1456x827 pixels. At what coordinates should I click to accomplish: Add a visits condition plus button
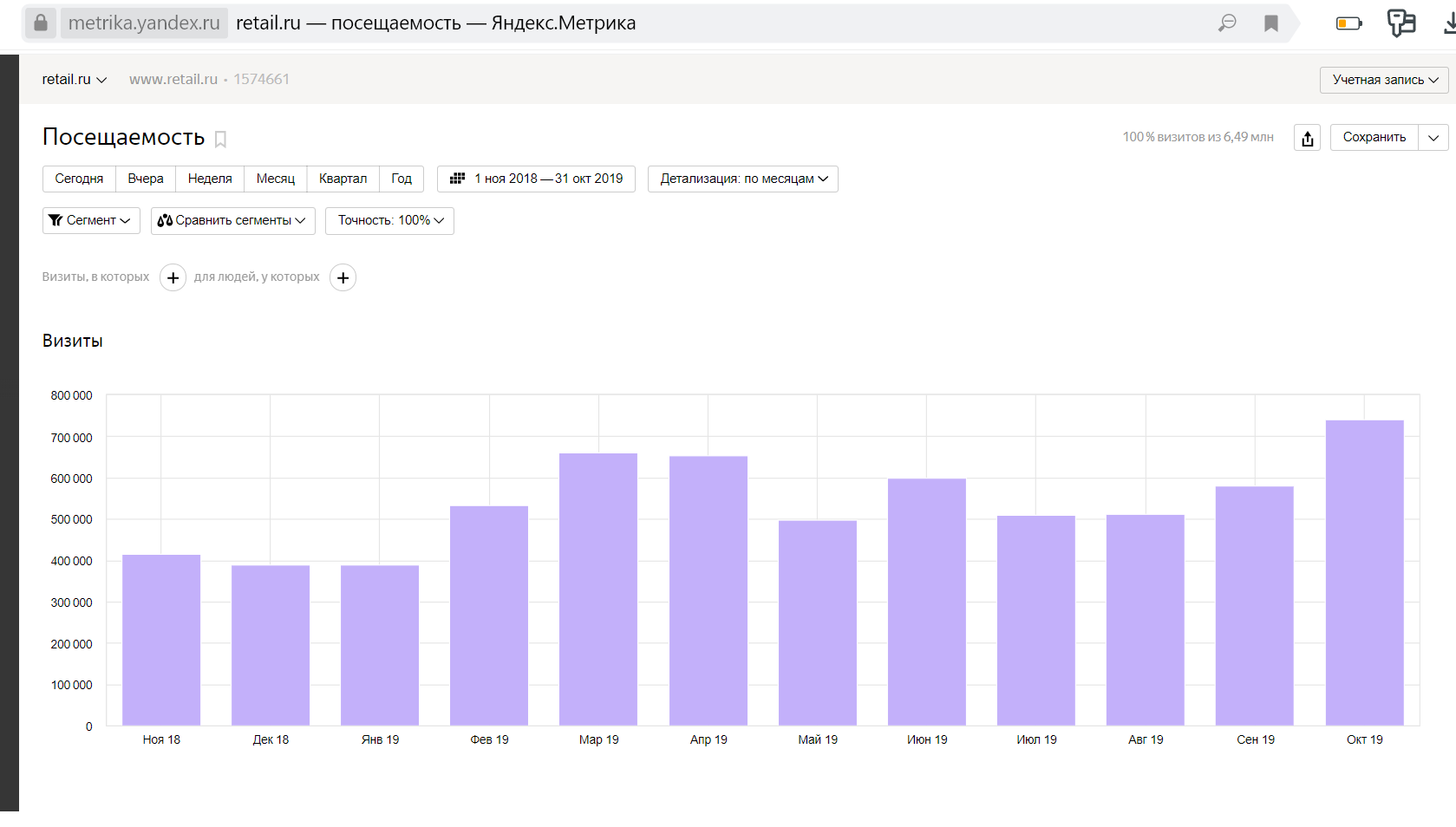tap(173, 277)
